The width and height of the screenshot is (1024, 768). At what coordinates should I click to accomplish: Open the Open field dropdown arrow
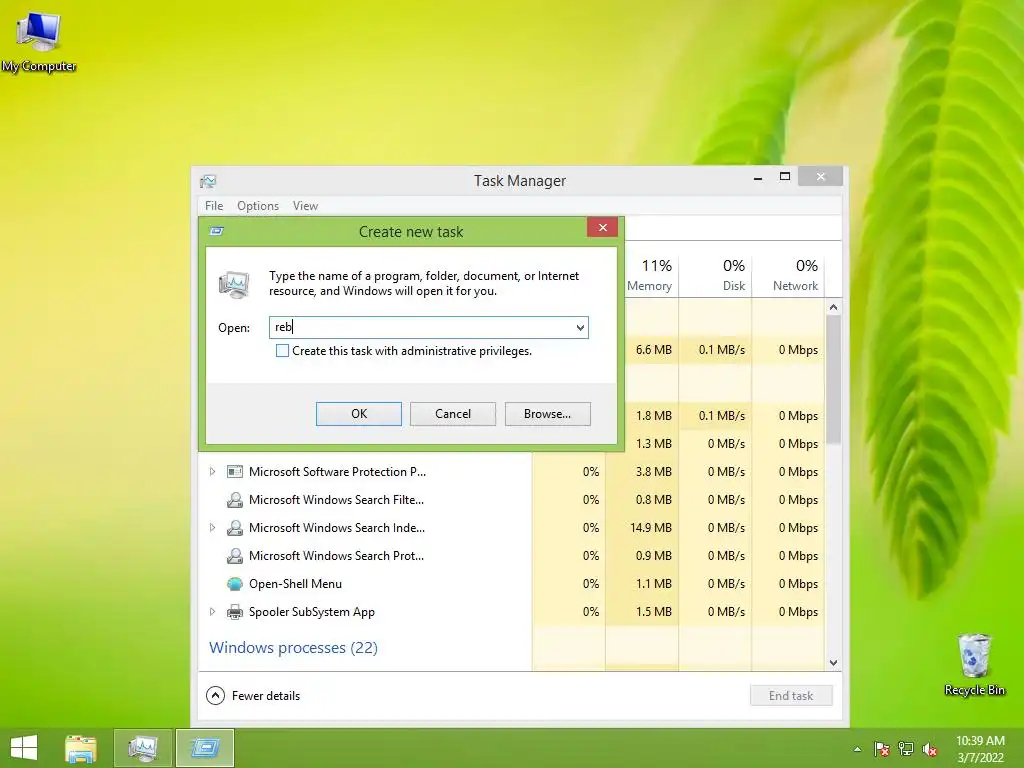click(x=580, y=327)
